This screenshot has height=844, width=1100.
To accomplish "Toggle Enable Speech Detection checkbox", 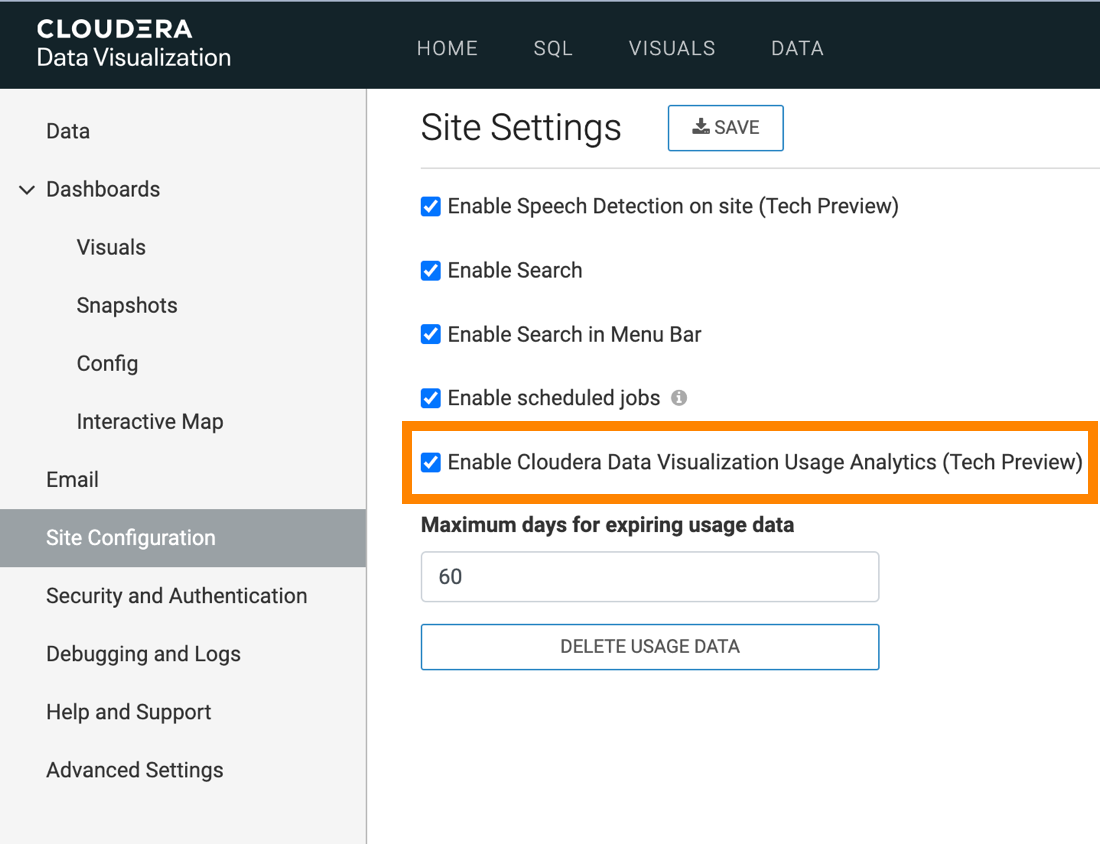I will [431, 207].
